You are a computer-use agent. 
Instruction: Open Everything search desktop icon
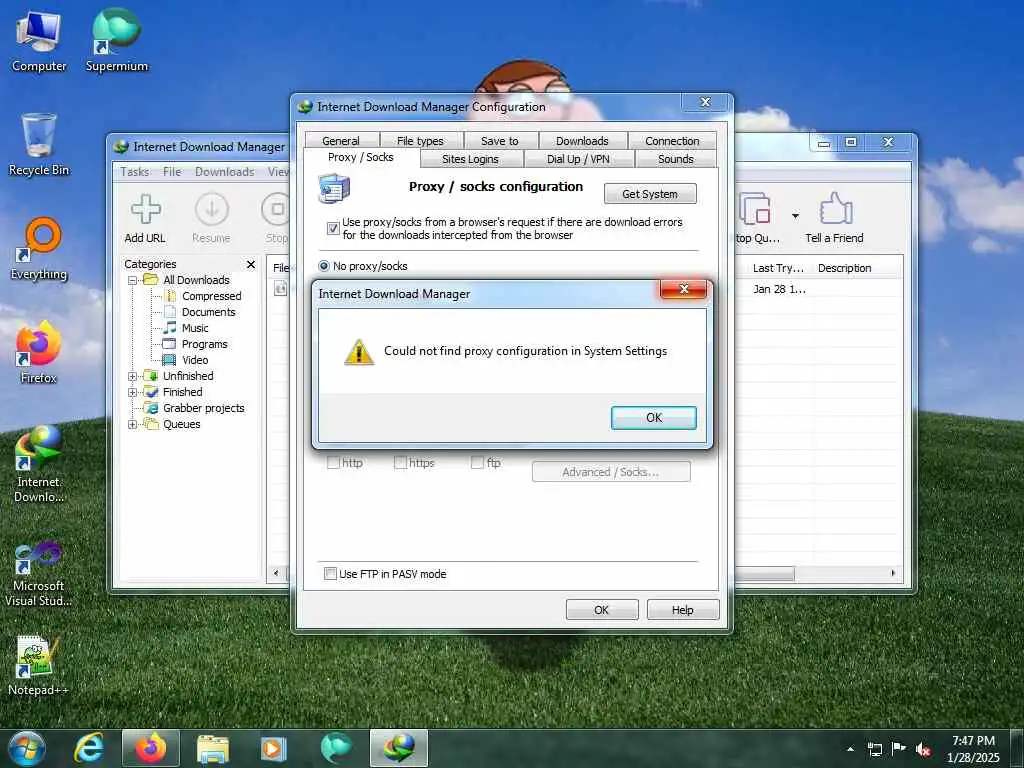click(x=39, y=249)
